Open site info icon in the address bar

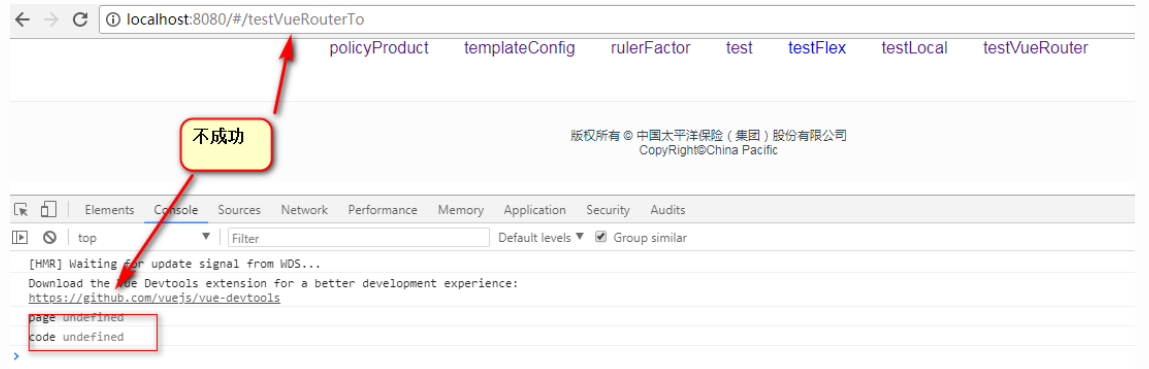click(x=113, y=20)
